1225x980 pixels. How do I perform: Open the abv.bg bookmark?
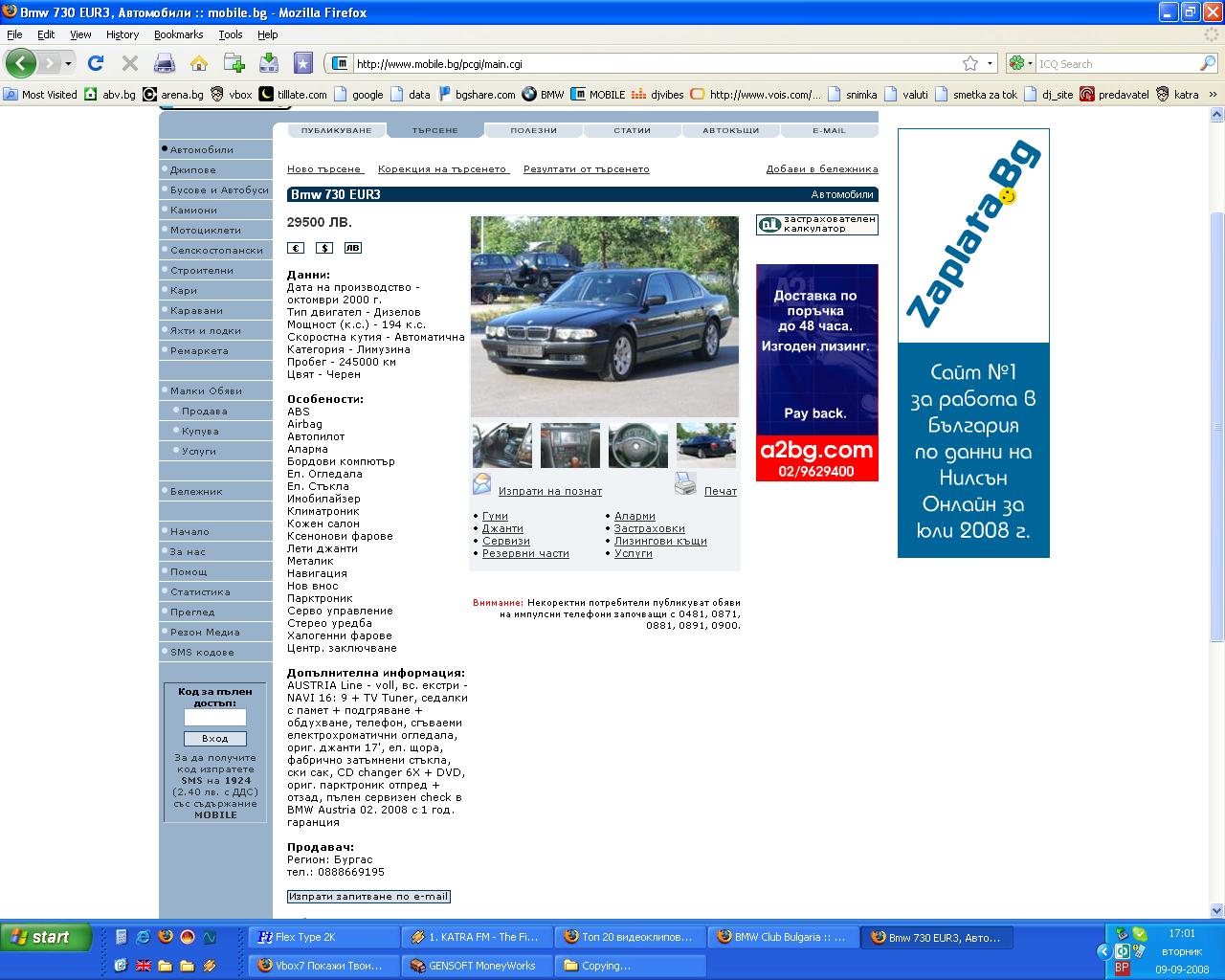click(x=110, y=95)
